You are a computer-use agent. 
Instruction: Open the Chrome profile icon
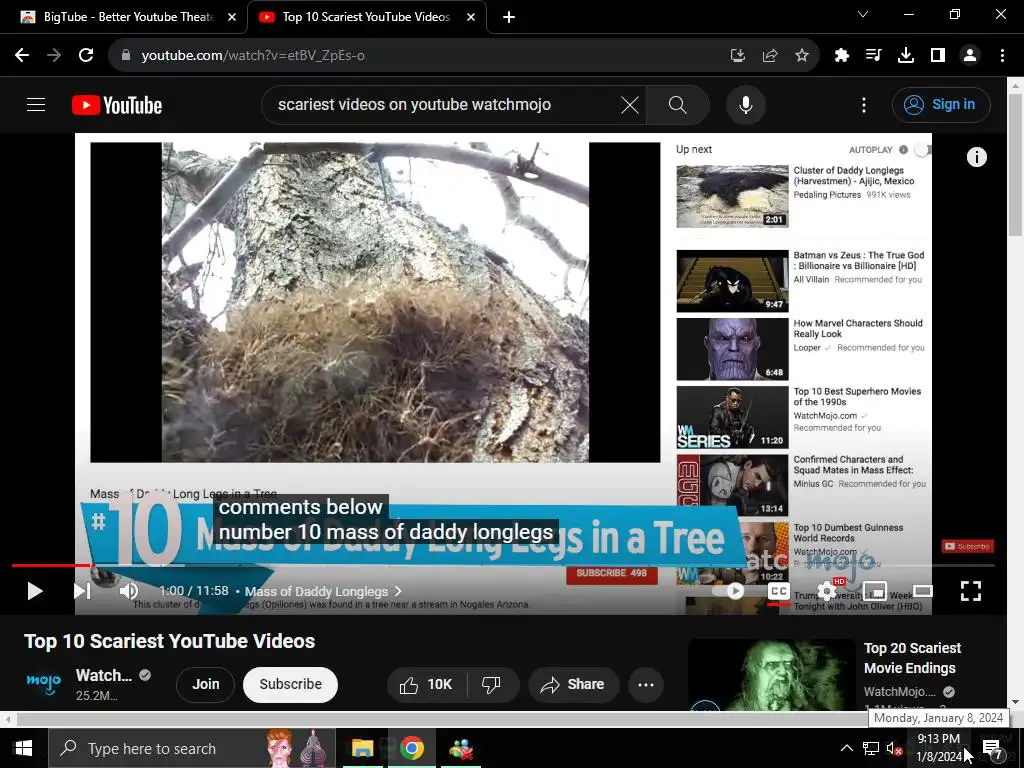970,56
